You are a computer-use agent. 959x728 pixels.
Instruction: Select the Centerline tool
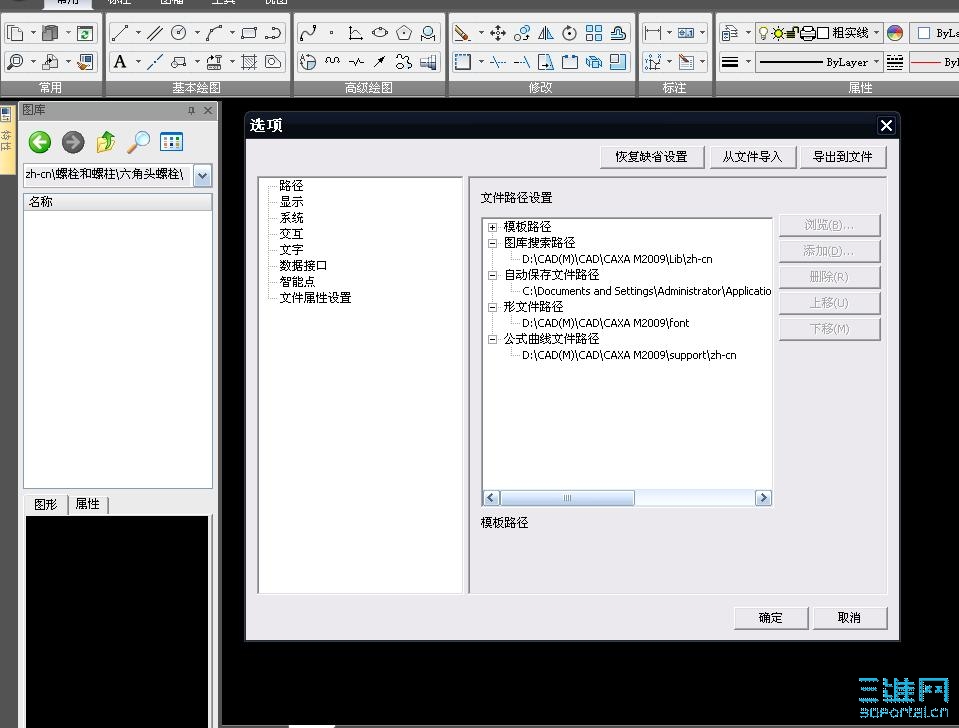[x=155, y=62]
